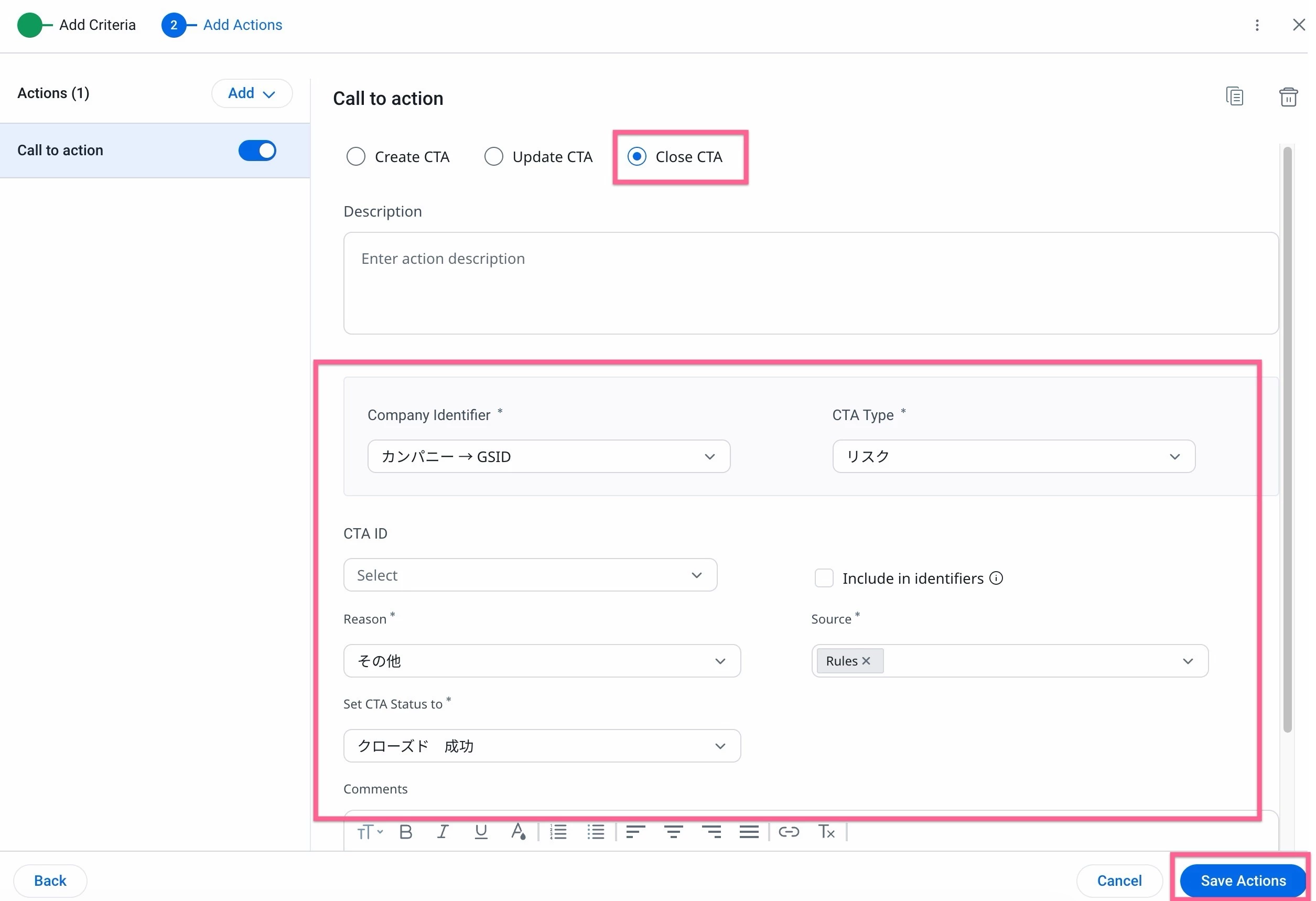Viewport: 1316px width, 901px height.
Task: Open the CTA ID Select dropdown
Action: [530, 575]
